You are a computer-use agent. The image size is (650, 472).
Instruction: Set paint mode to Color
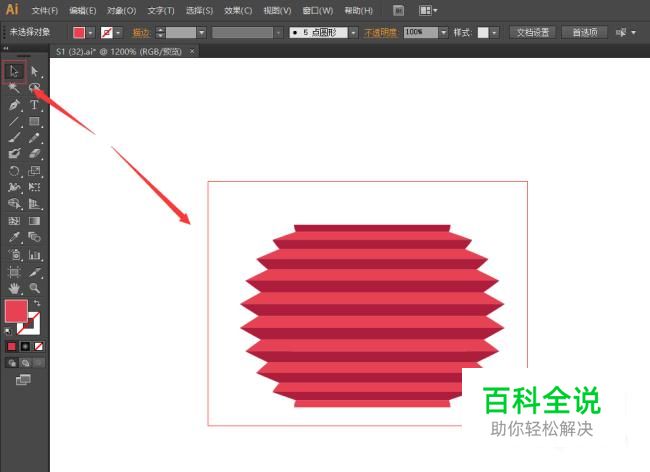[x=12, y=346]
